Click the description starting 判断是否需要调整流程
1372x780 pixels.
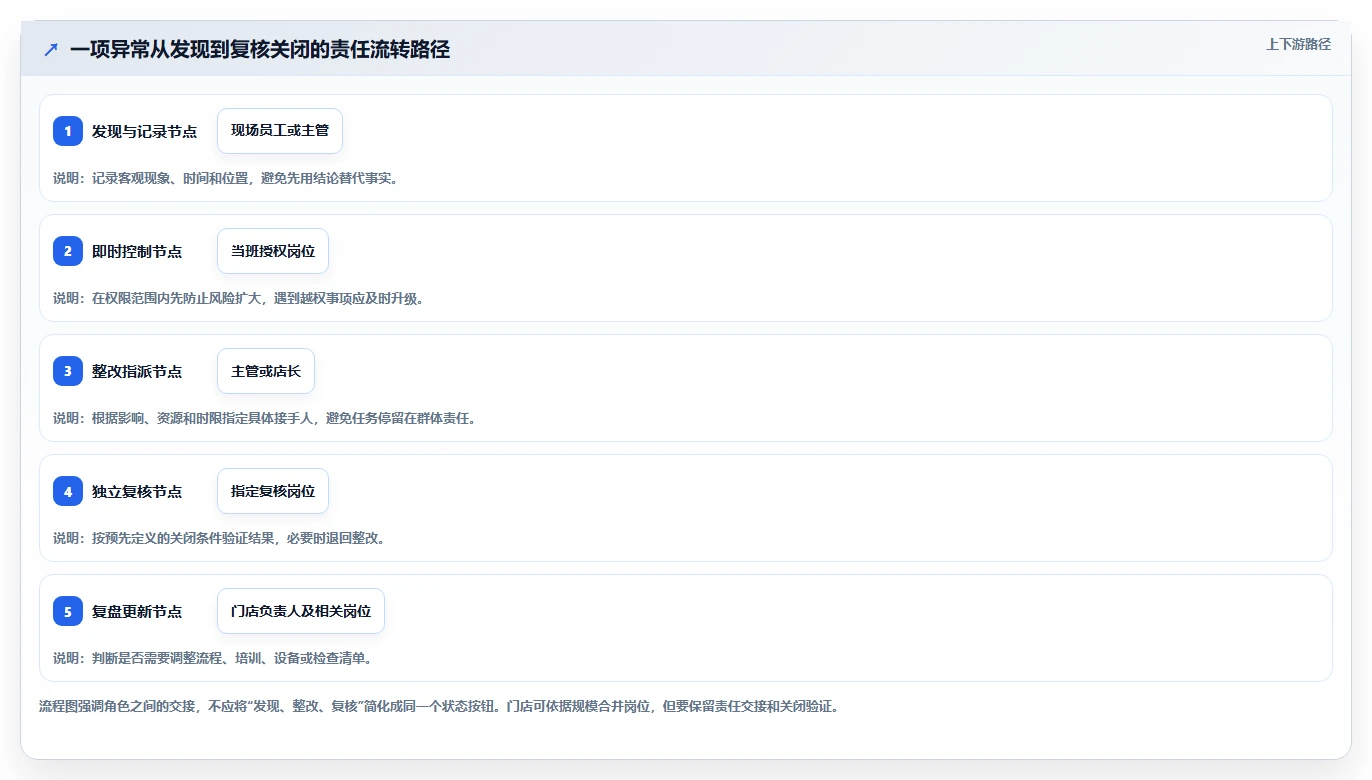pos(212,658)
